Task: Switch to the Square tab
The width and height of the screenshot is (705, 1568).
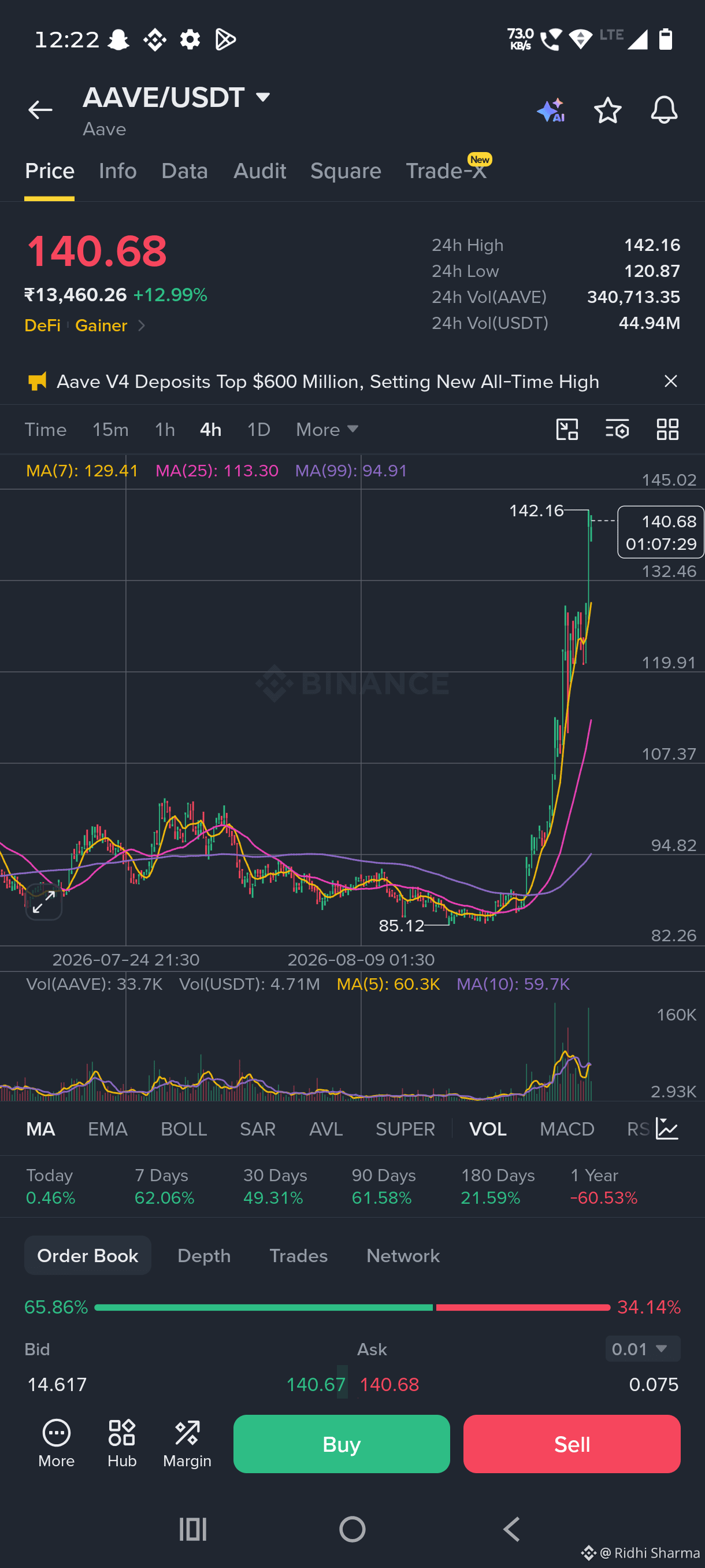Action: (346, 171)
